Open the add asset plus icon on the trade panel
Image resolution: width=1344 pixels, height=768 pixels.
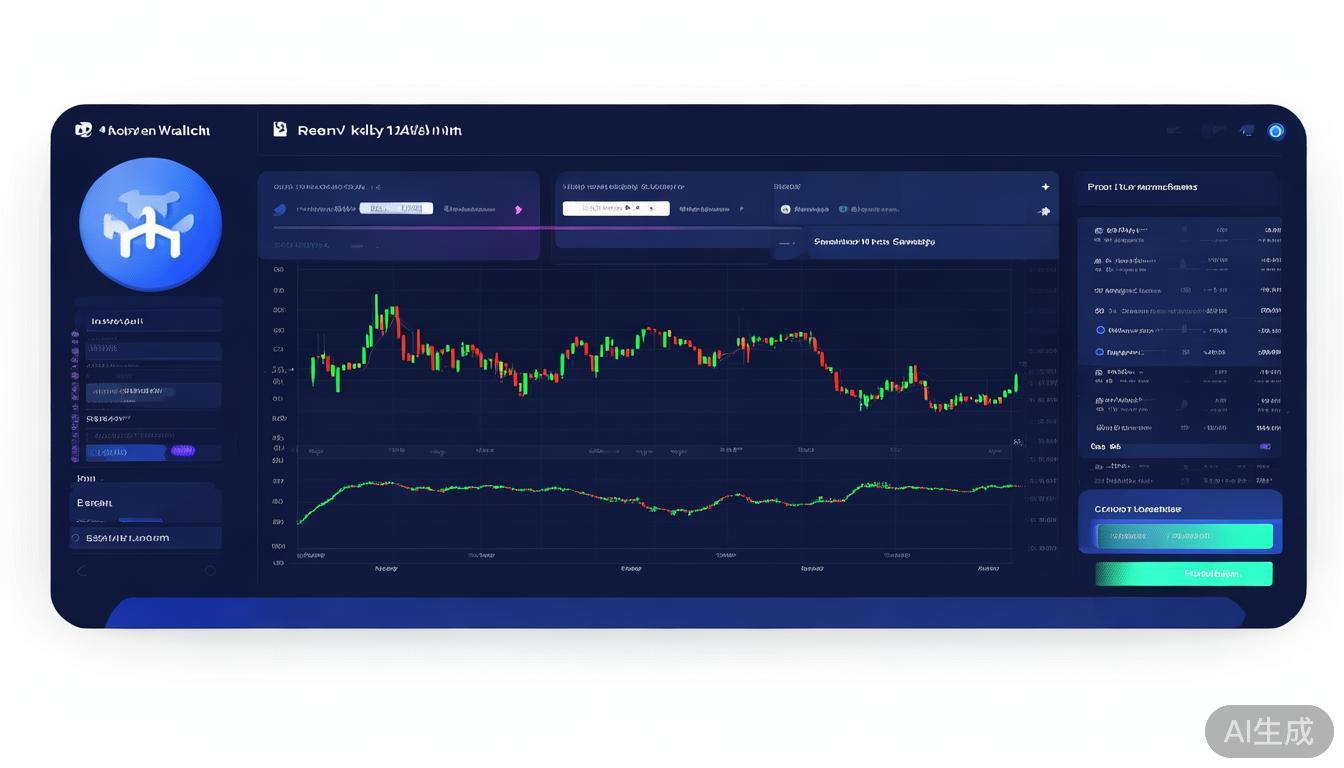point(1045,186)
